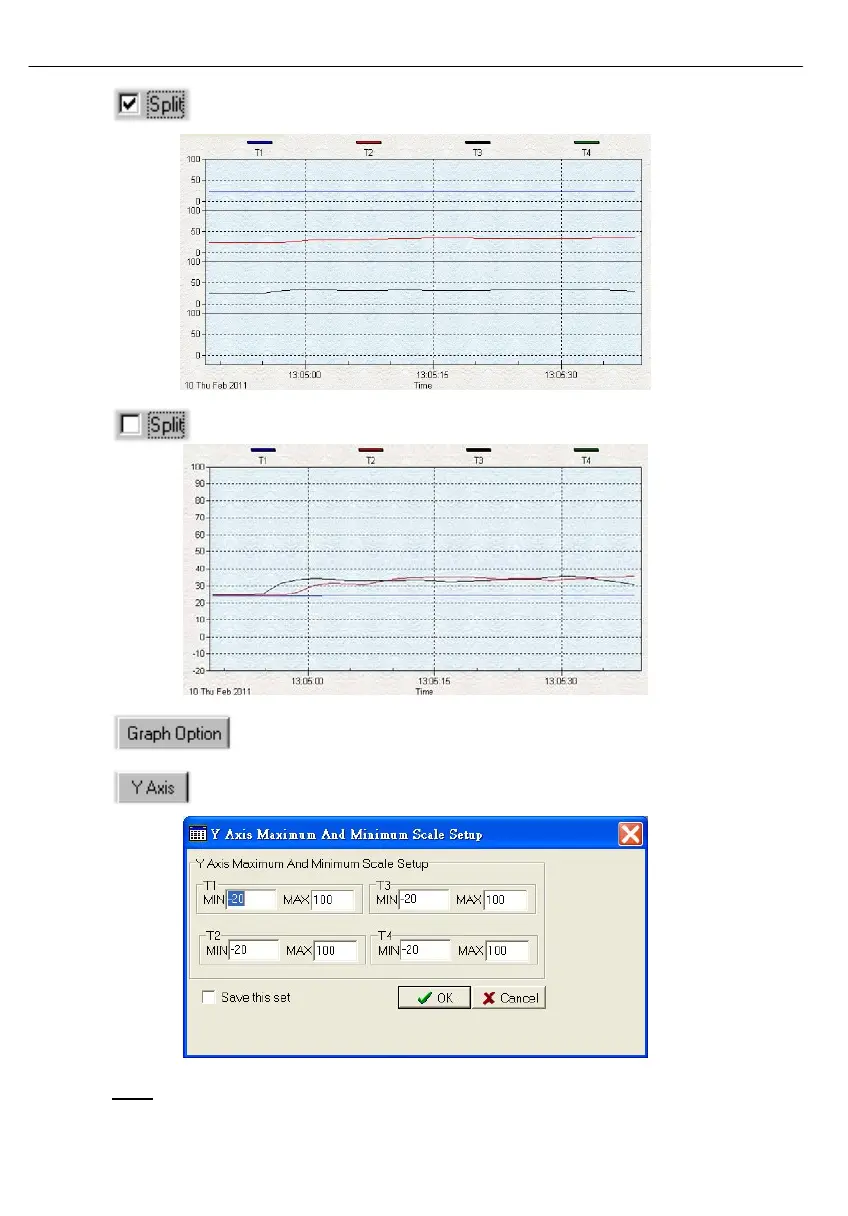
Task: Edit the T4 MAX field
Action: tap(507, 951)
